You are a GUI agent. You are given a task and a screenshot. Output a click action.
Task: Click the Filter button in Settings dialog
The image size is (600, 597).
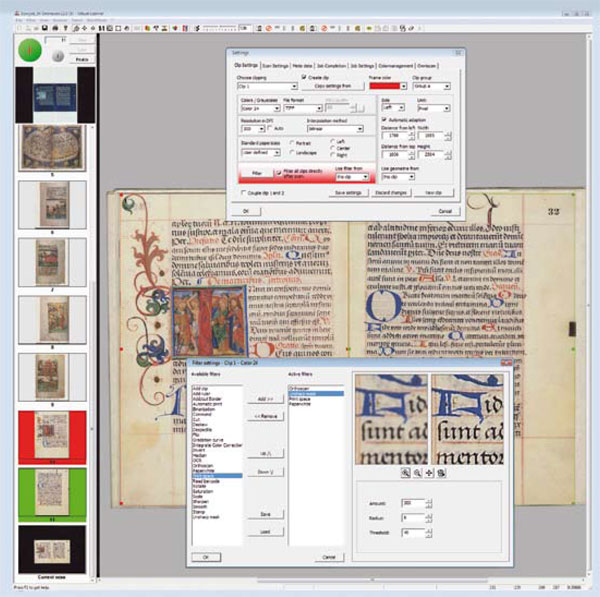[x=257, y=173]
